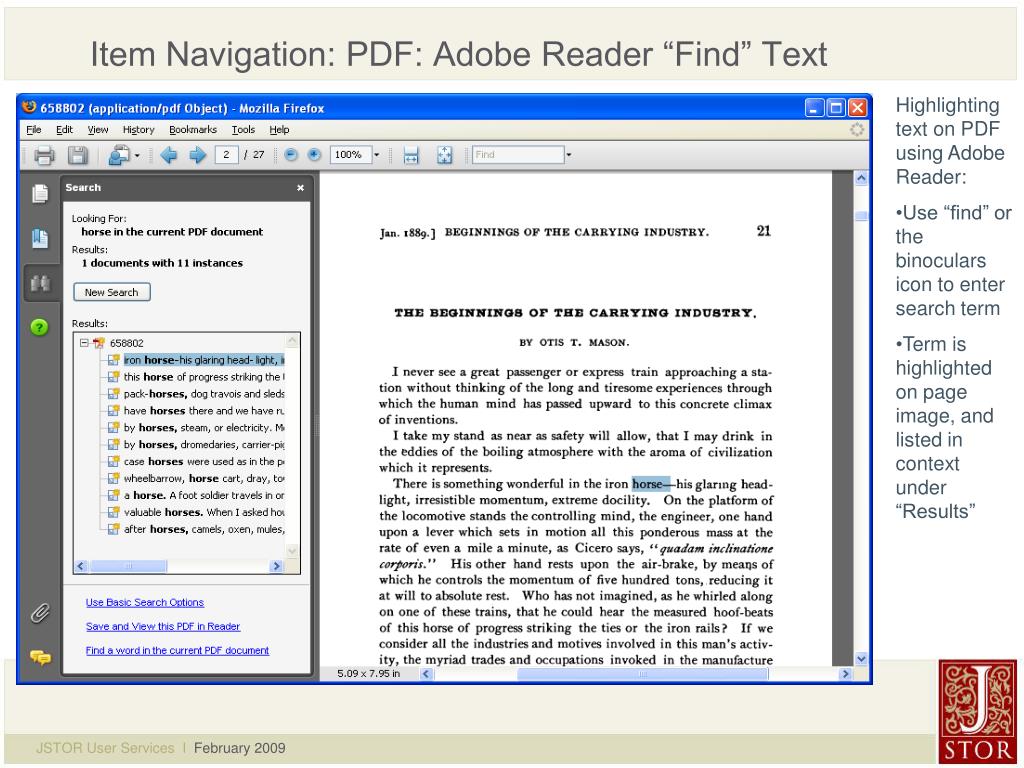Click the document vertical scrollbar up arrow

[861, 178]
